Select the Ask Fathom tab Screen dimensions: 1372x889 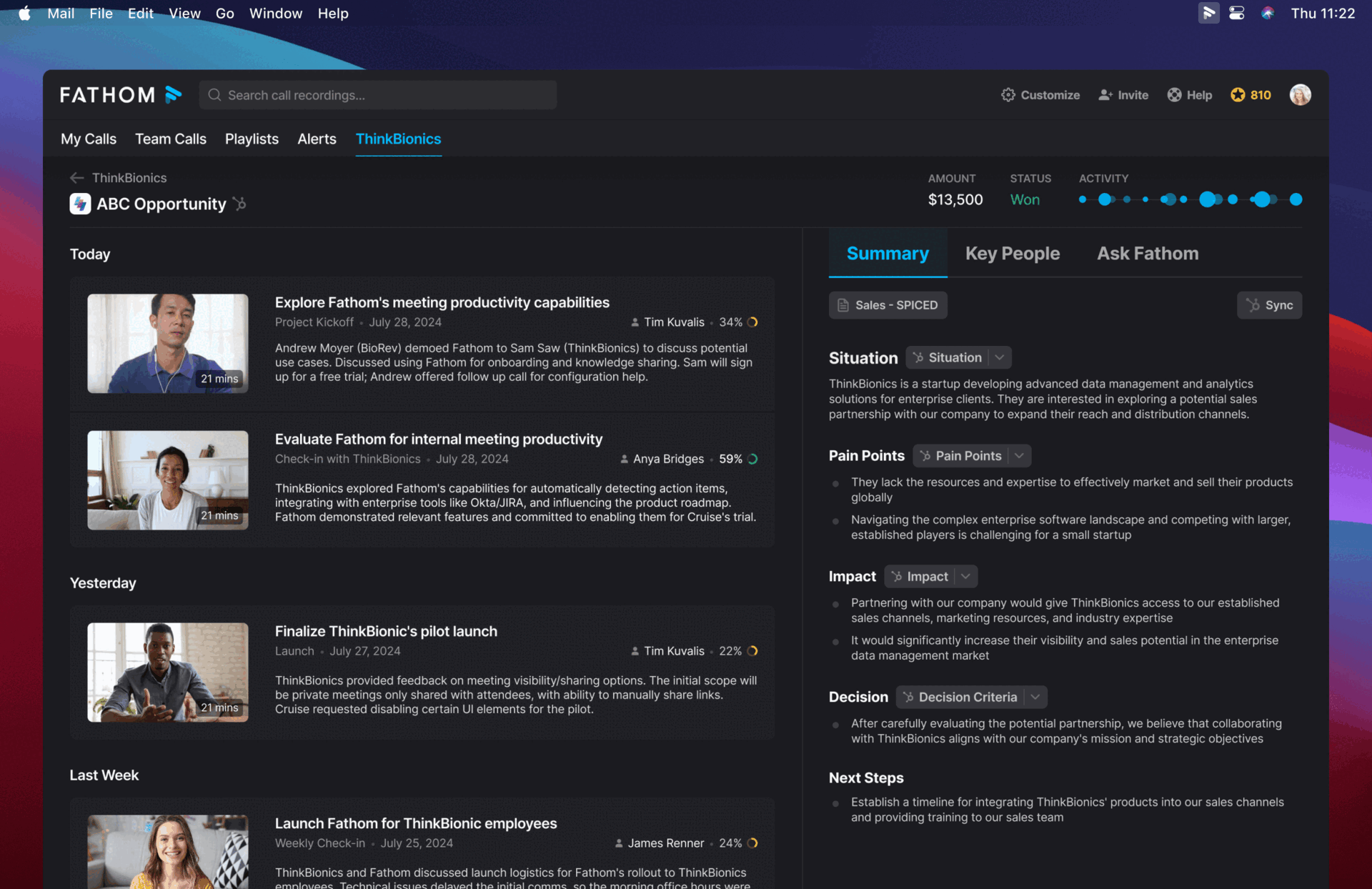point(1147,253)
